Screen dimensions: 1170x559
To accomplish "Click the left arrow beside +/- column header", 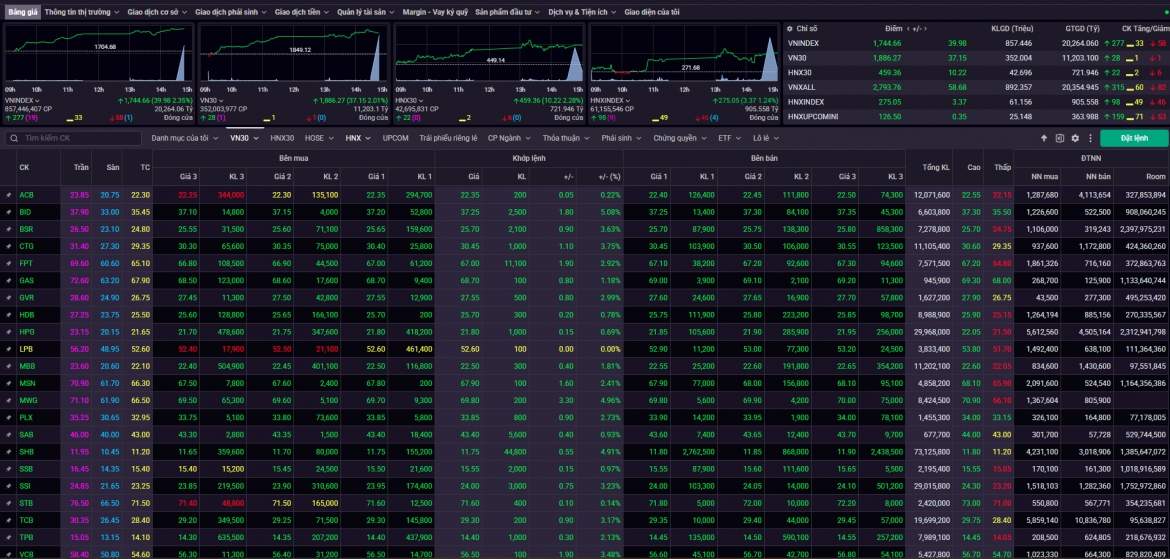I will click(x=907, y=28).
